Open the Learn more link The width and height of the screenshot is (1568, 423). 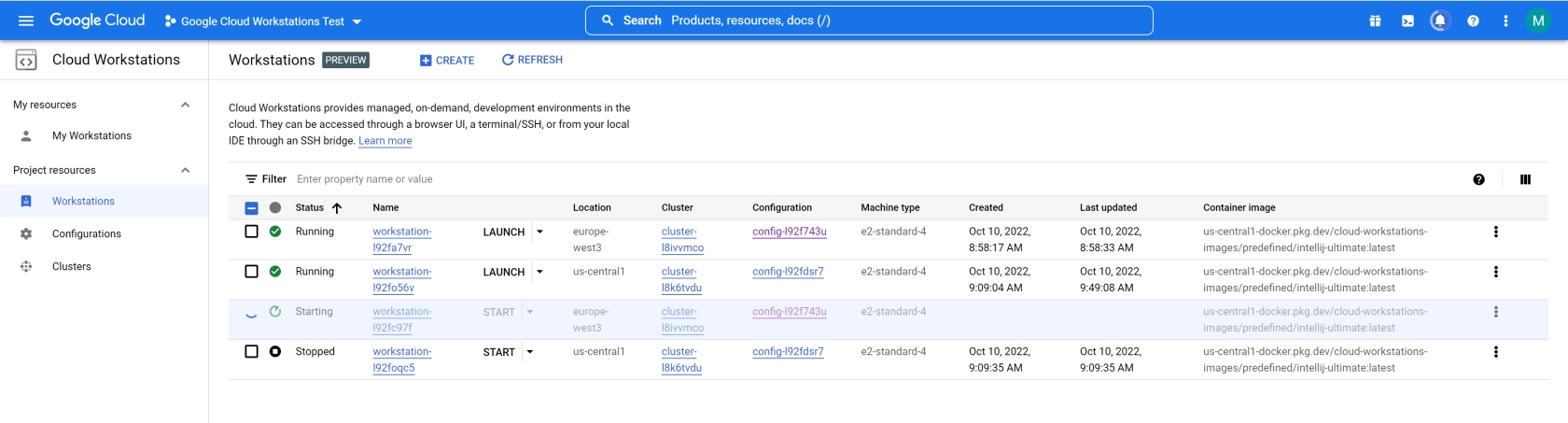(x=385, y=141)
